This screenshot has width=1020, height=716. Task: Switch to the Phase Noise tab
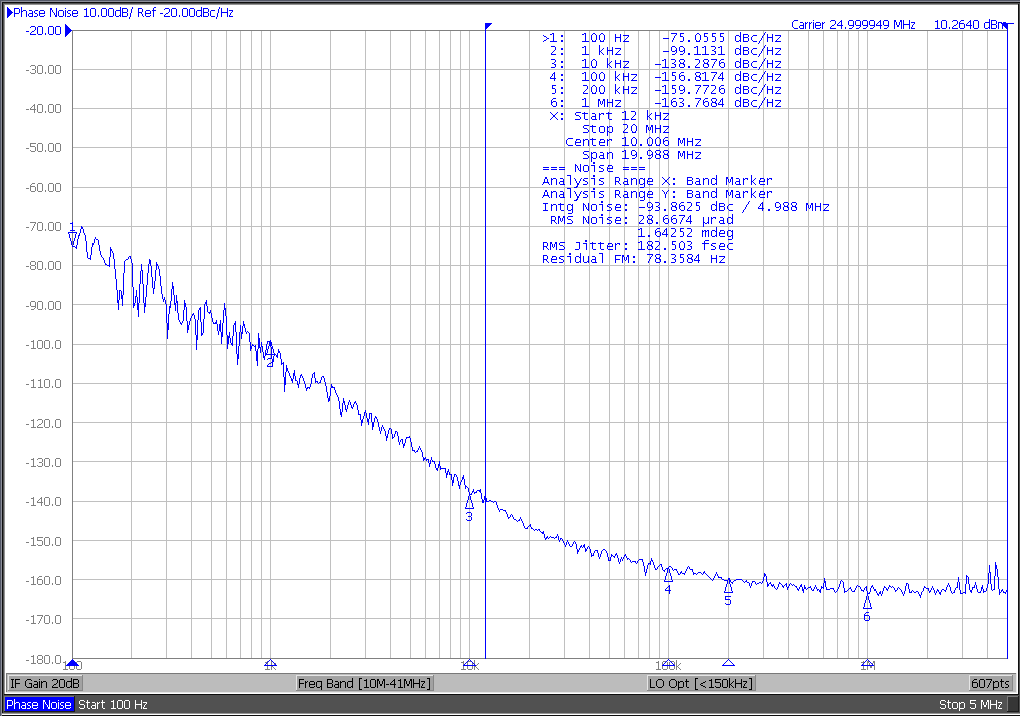[x=39, y=704]
